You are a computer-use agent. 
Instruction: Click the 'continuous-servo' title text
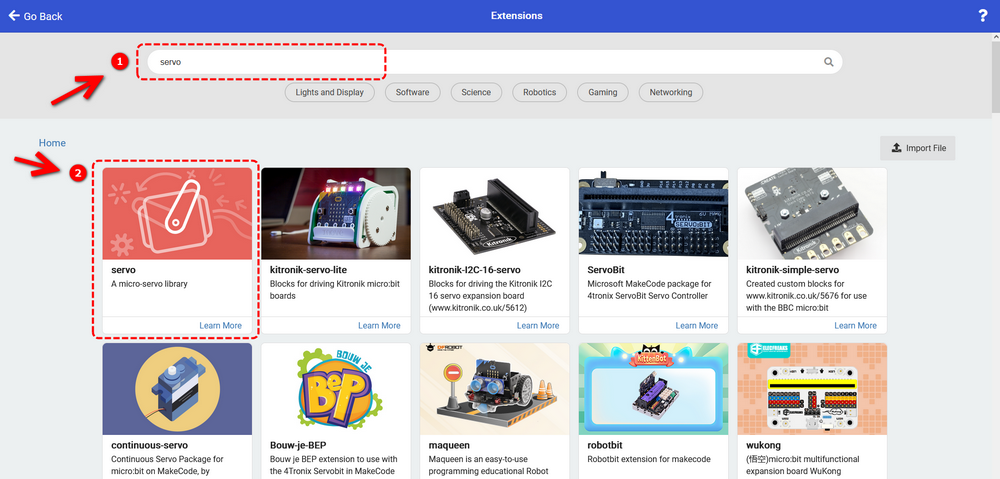149,445
